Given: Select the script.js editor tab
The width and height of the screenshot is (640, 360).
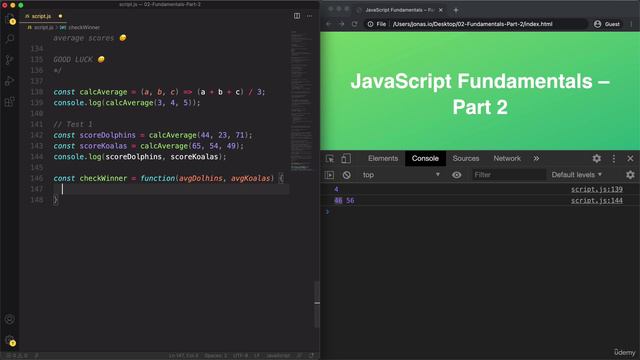Looking at the screenshot, I should (x=43, y=16).
